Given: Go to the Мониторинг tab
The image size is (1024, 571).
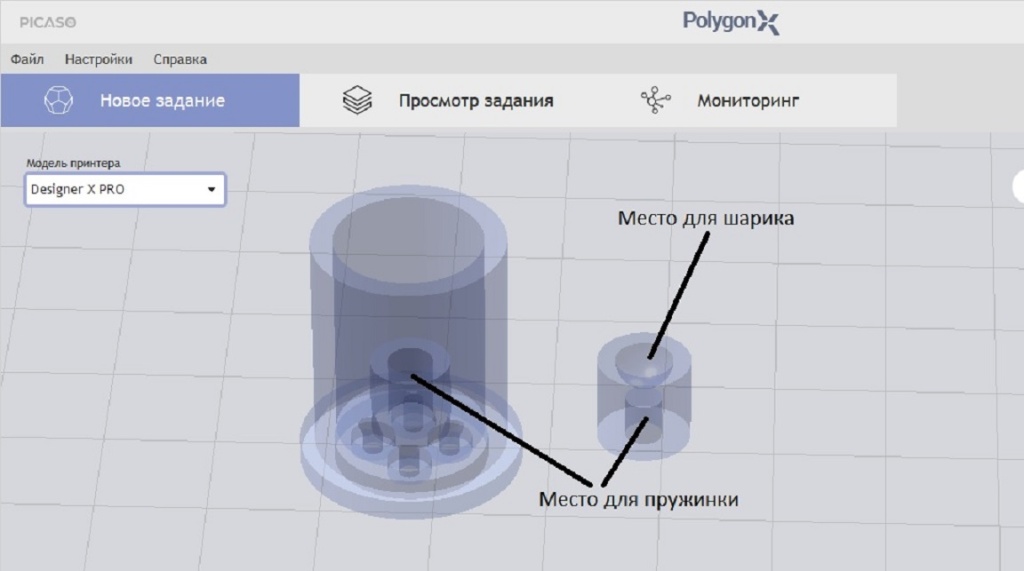Looking at the screenshot, I should pos(747,100).
